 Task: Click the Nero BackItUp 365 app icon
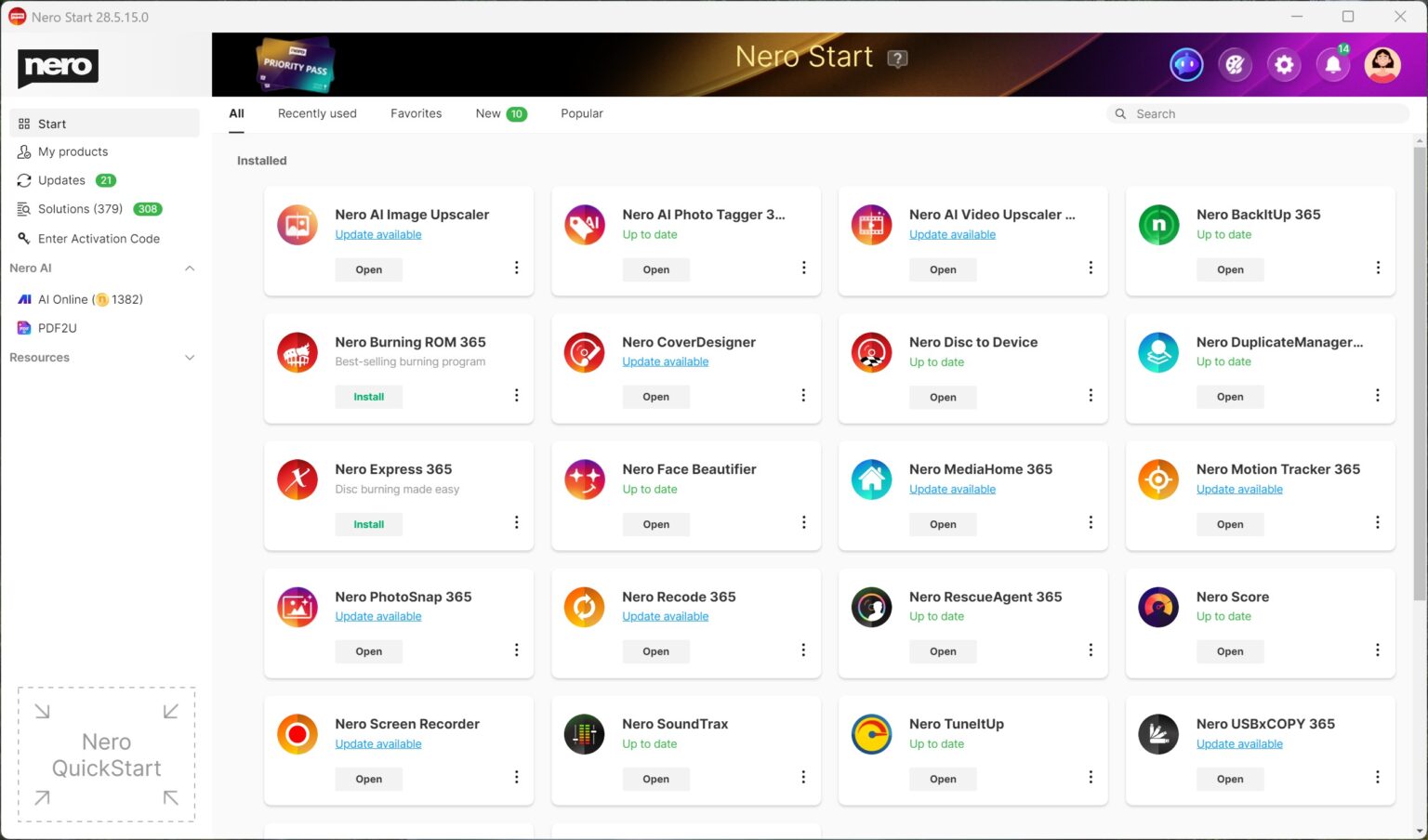pyautogui.click(x=1157, y=224)
